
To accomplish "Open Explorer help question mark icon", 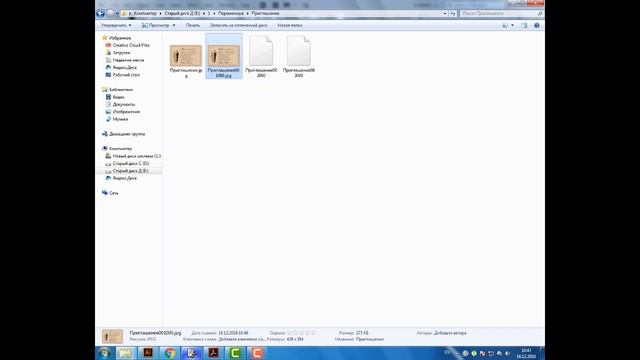I will tap(537, 25).
